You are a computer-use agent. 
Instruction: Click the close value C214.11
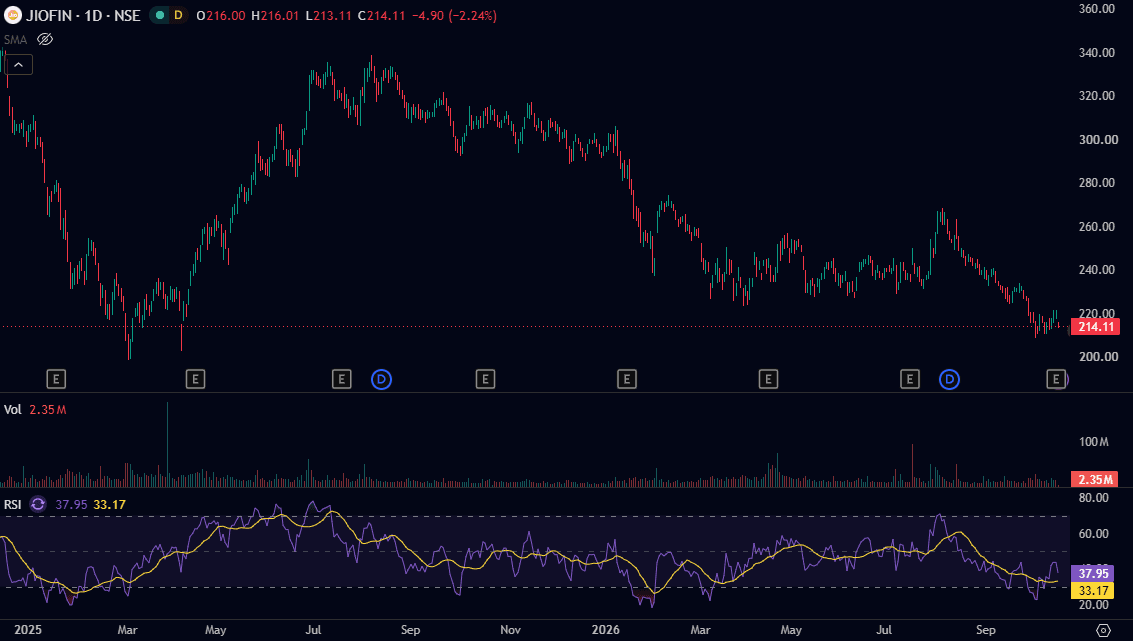[x=382, y=15]
